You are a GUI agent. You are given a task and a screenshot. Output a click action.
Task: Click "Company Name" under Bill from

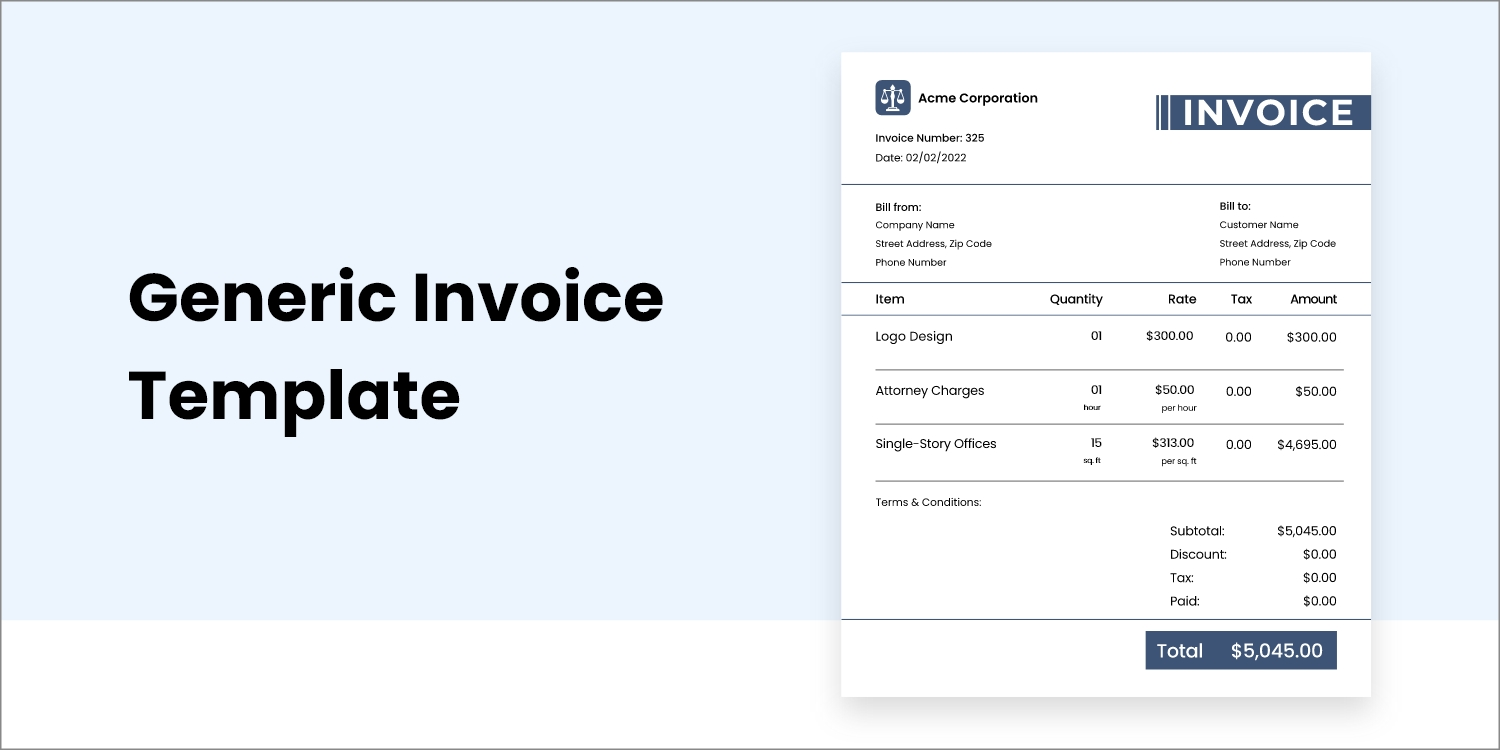[915, 225]
